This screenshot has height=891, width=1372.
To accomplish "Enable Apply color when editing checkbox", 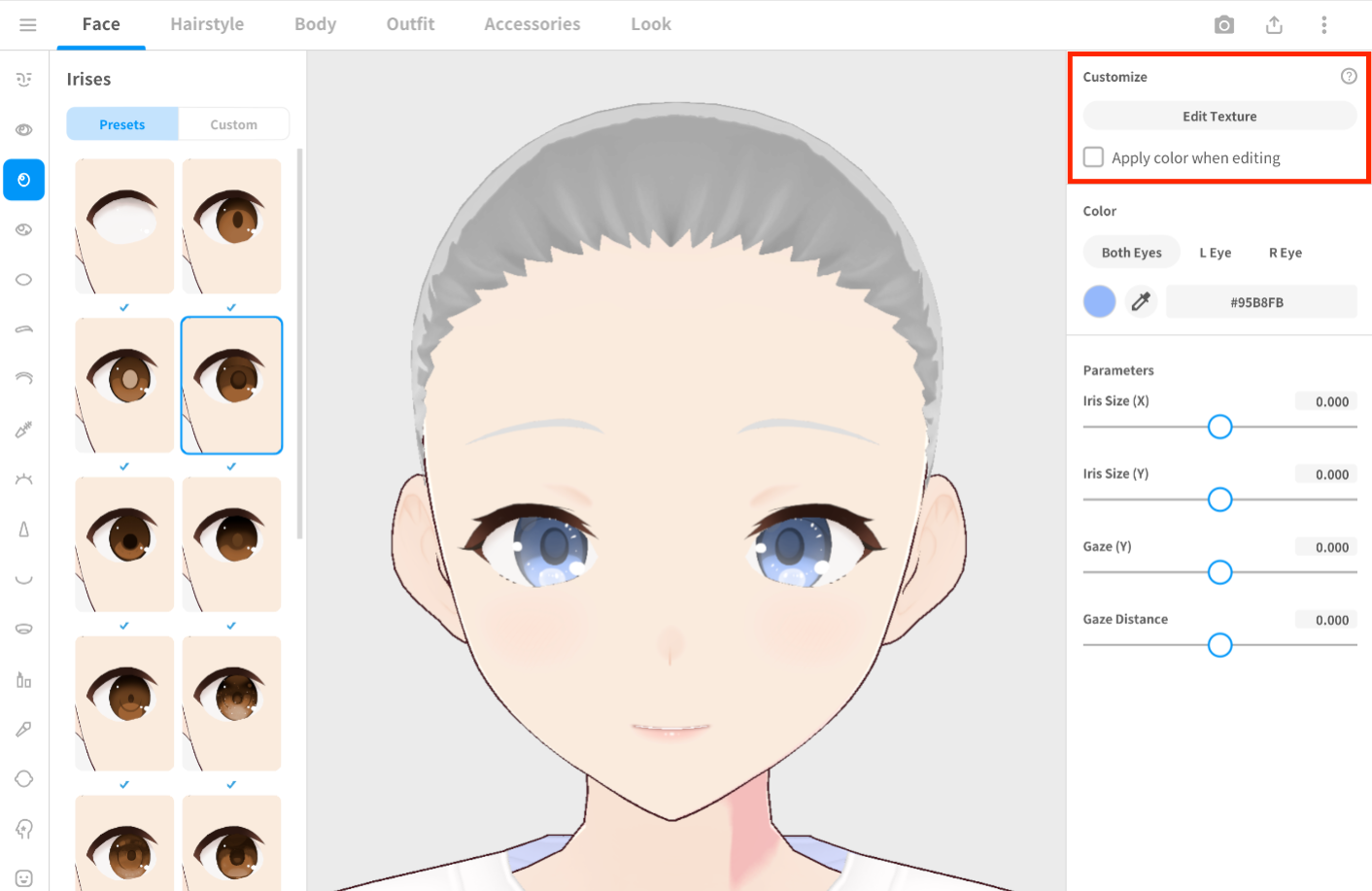I will point(1094,157).
